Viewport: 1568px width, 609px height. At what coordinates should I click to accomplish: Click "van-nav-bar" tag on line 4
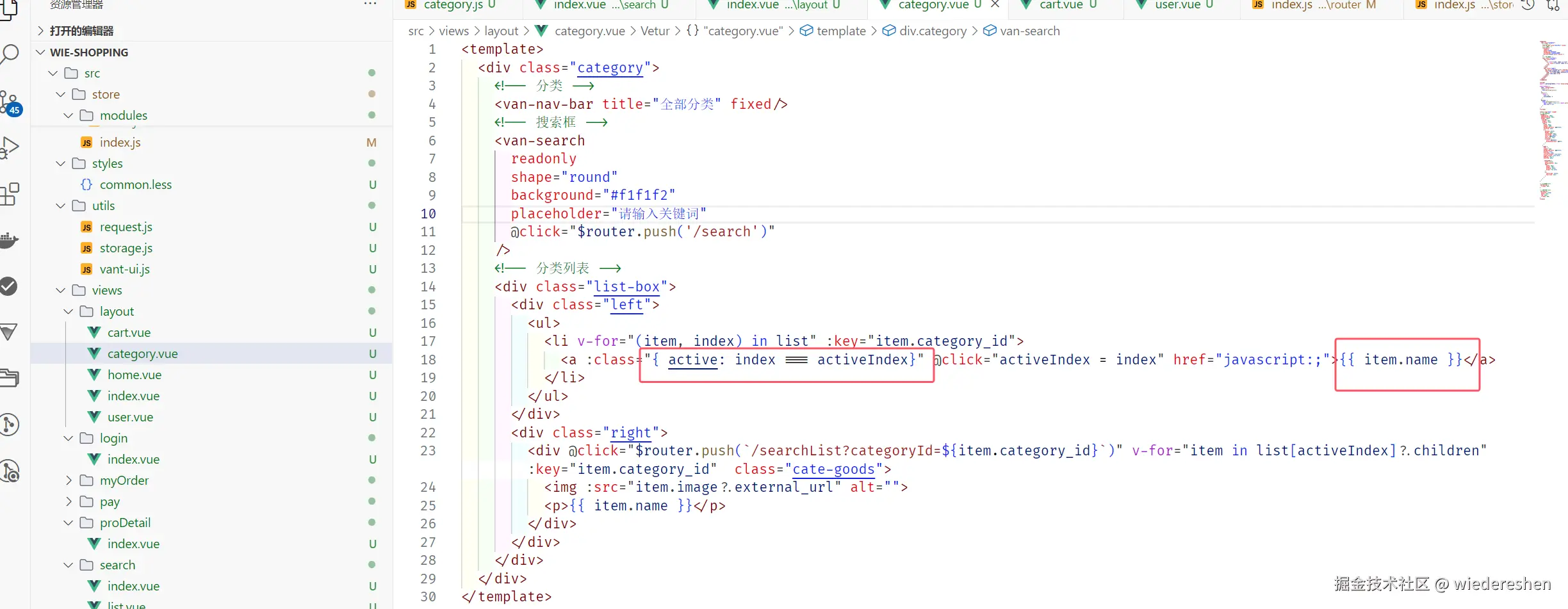(x=548, y=104)
